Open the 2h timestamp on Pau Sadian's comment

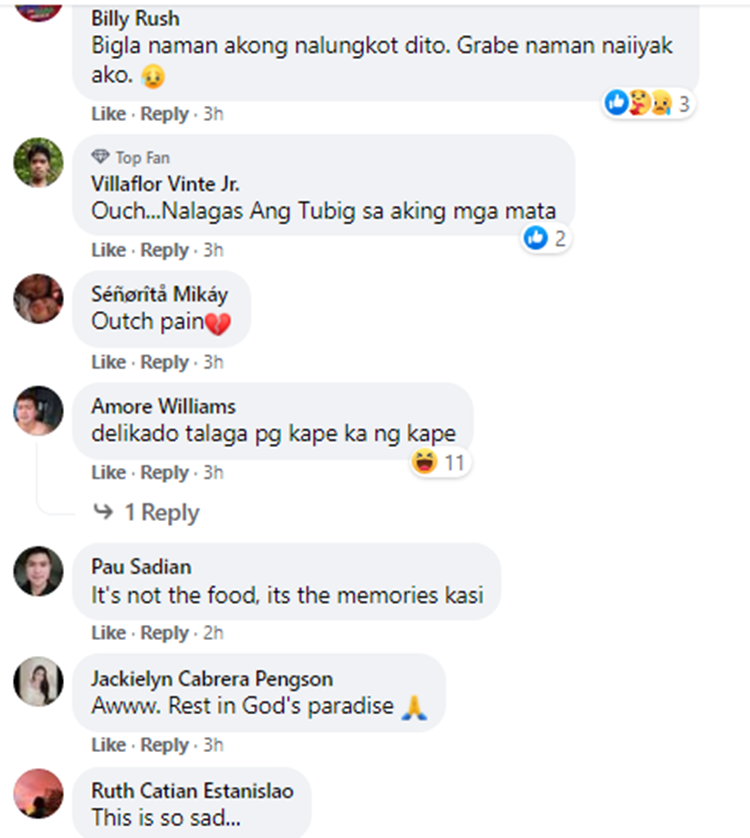[x=213, y=633]
